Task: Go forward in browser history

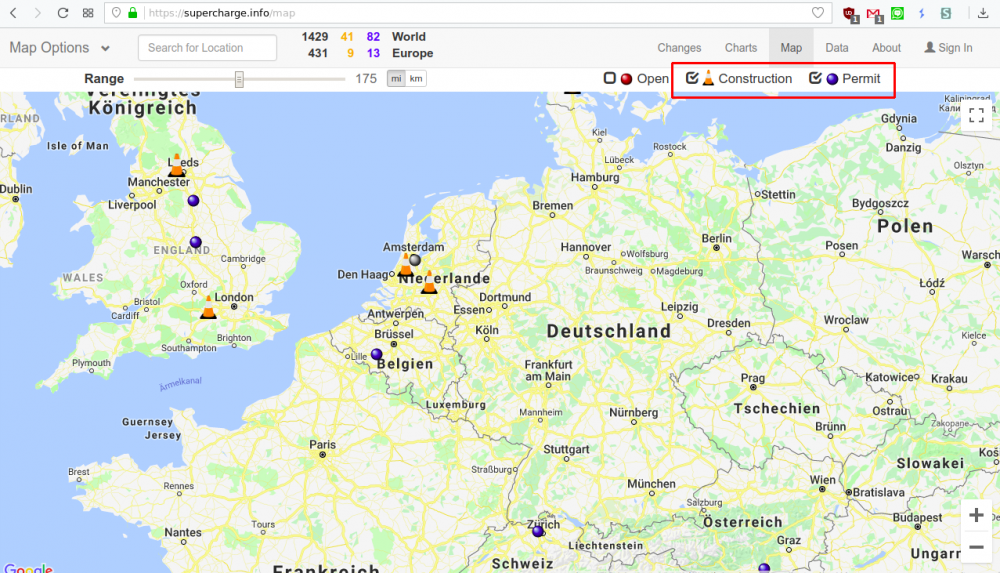Action: tap(38, 13)
